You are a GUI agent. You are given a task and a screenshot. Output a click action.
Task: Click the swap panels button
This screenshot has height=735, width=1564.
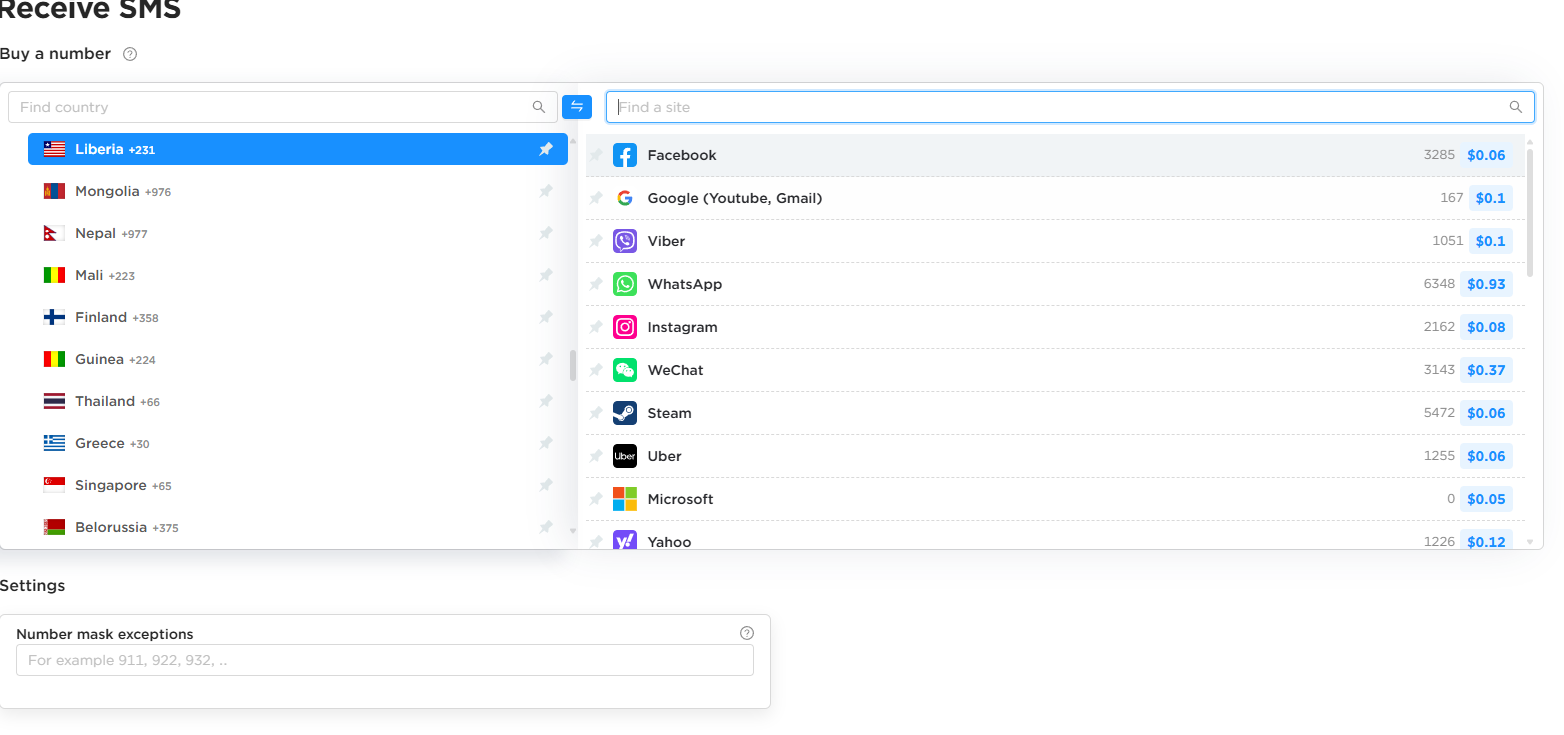577,107
